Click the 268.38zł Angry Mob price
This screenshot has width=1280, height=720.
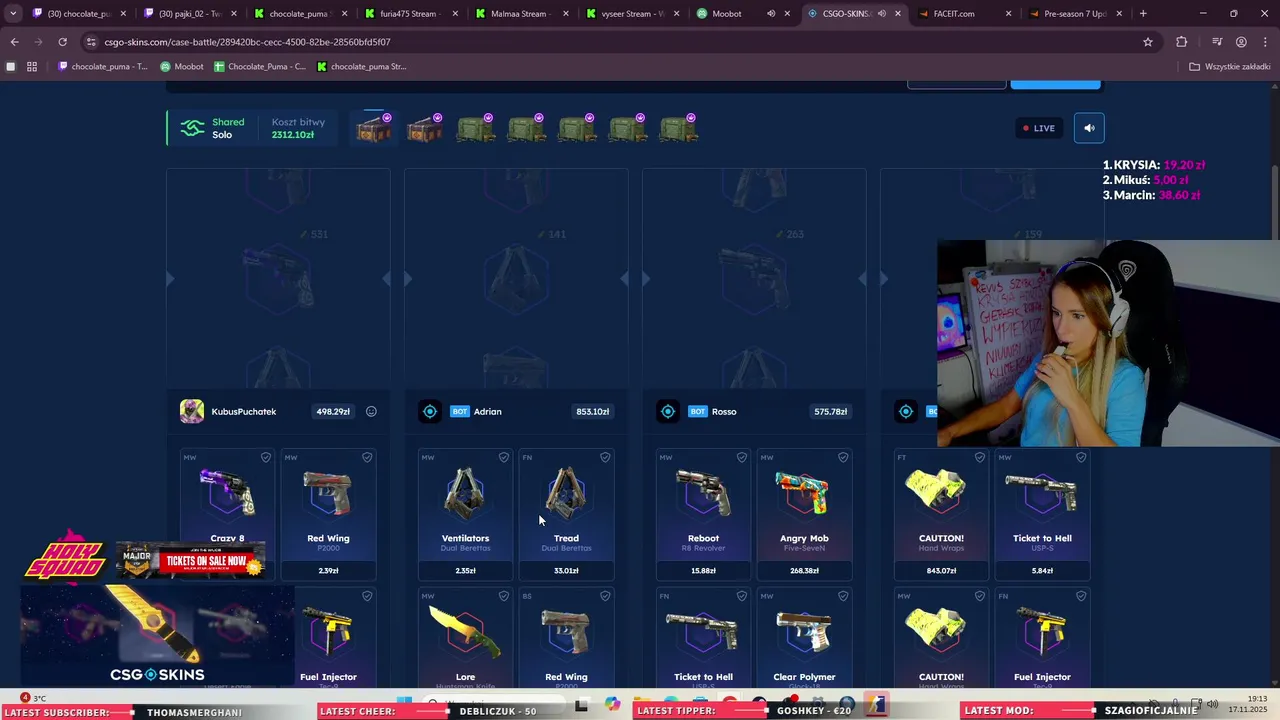point(804,571)
